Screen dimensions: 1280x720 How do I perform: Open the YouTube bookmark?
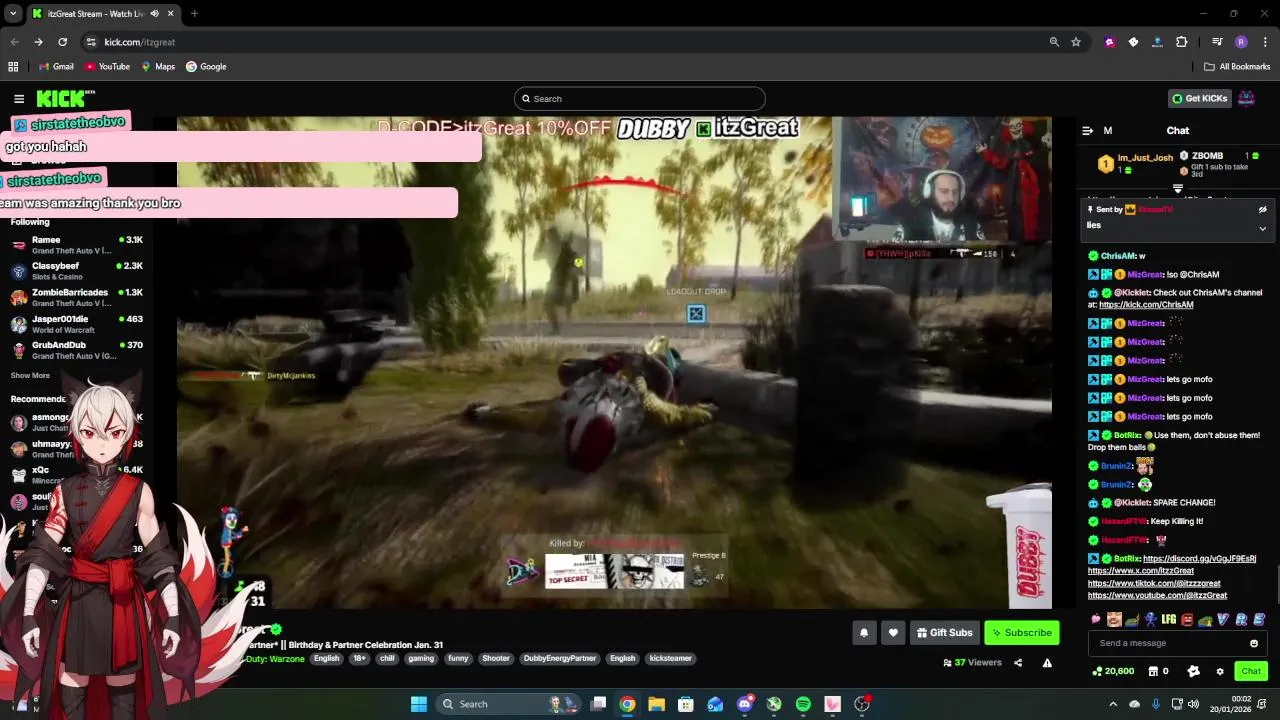[x=107, y=67]
